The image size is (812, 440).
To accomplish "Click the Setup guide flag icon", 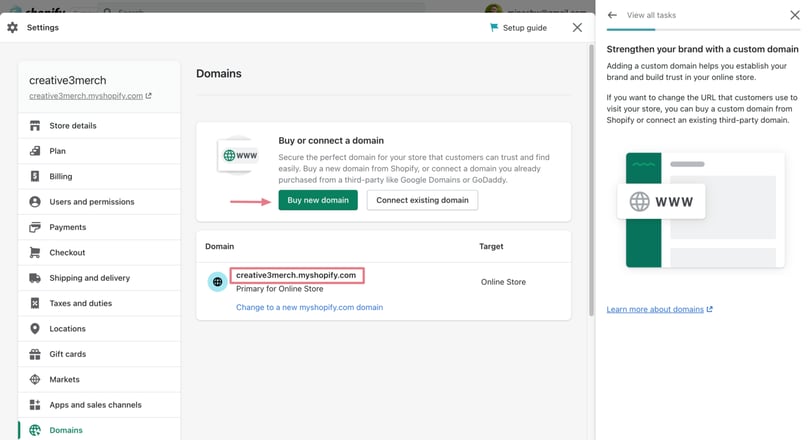I will pos(494,27).
